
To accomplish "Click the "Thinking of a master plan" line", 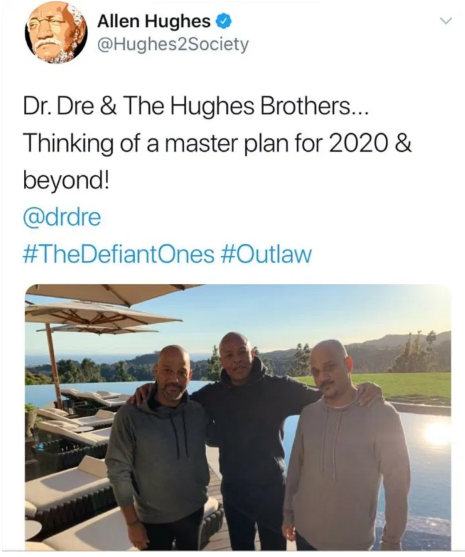I will point(217,144).
